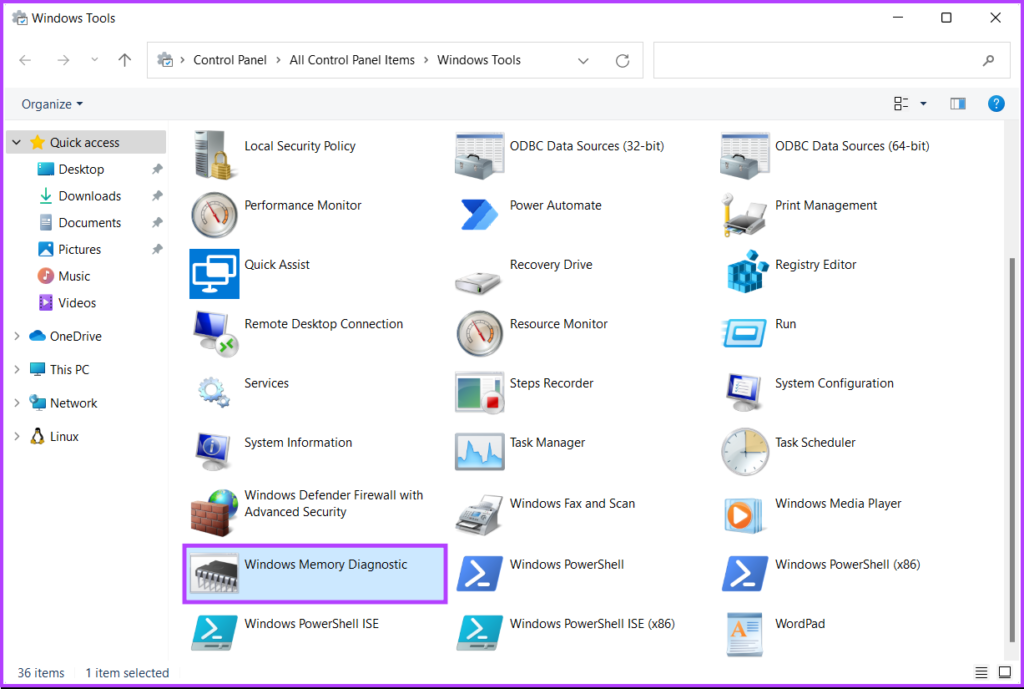
Task: Click the Help question mark icon
Action: 996,104
